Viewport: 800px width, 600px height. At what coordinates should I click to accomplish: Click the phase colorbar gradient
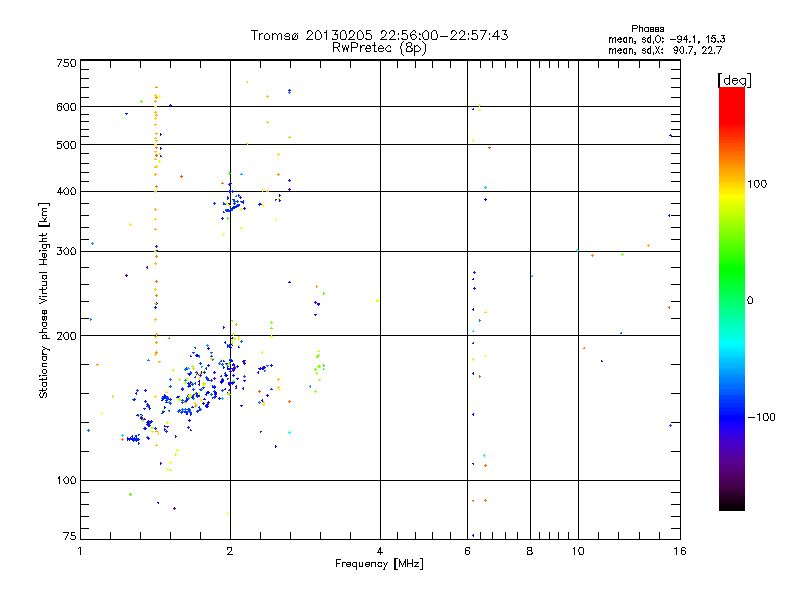[x=732, y=298]
